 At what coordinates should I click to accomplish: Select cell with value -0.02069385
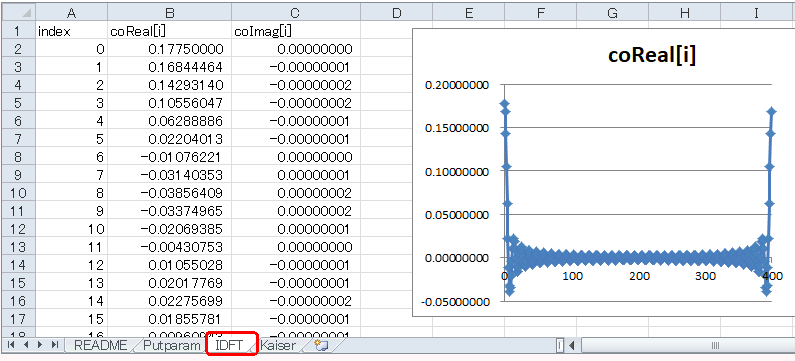pos(169,229)
